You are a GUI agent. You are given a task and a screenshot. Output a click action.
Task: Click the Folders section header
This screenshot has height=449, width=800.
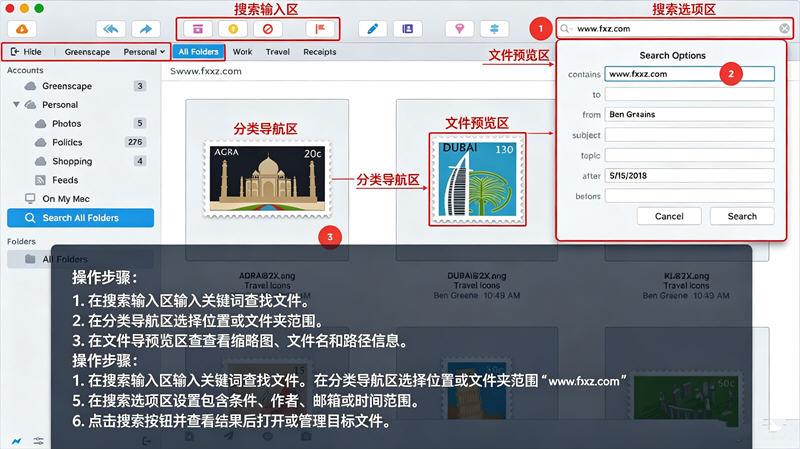(x=21, y=241)
